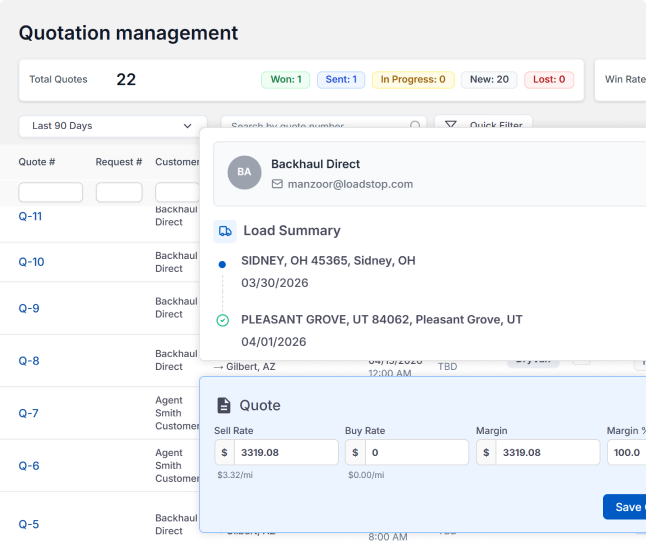This screenshot has height=550, width=646.
Task: Open quote Q-10 link
Action: pos(31,262)
